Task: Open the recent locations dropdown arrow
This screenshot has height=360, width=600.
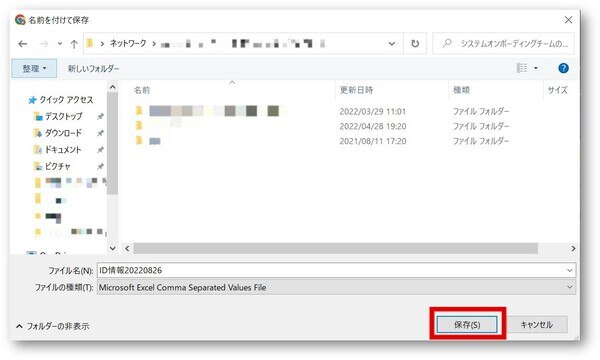Action: (x=60, y=44)
